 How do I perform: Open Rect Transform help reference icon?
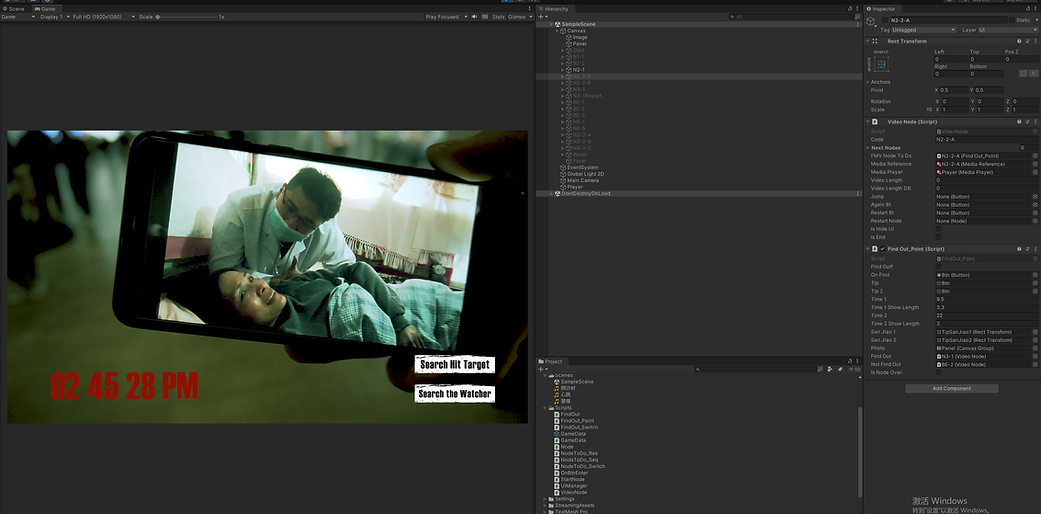(1019, 41)
